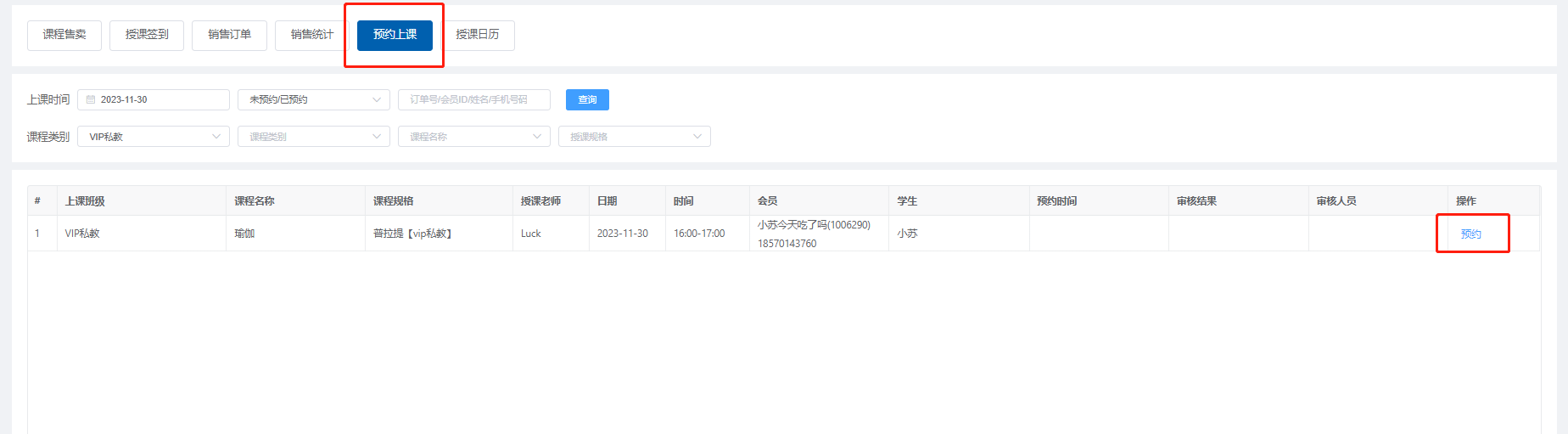Select the VIP私教 table row cell
Viewport: 1568px width, 434px height.
click(x=82, y=234)
